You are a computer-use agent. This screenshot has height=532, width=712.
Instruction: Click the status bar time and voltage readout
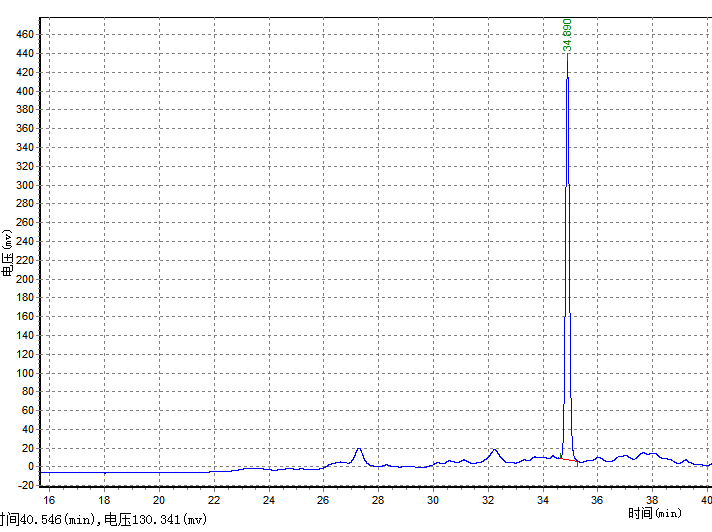(x=103, y=520)
